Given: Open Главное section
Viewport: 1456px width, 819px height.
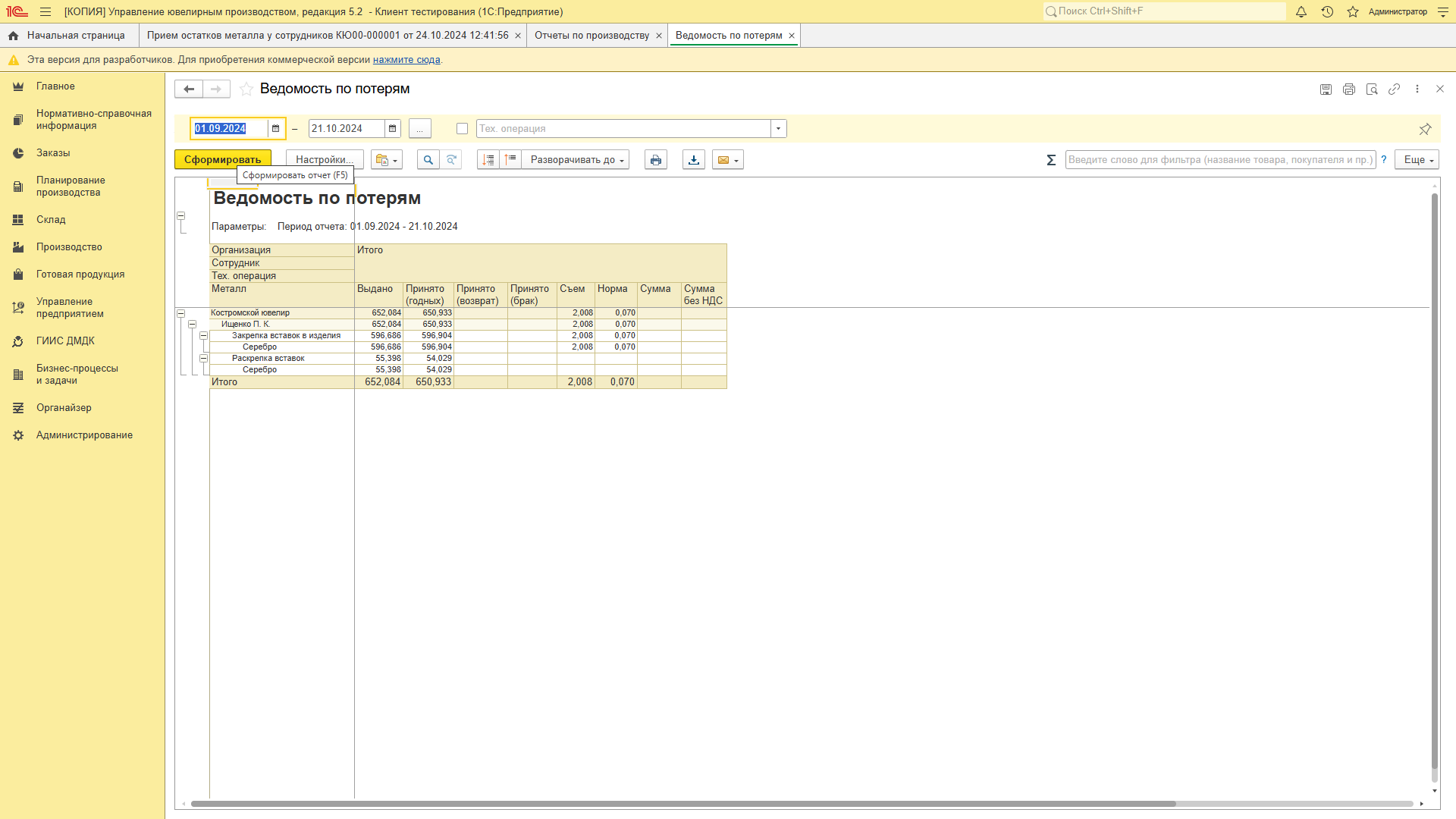Looking at the screenshot, I should [55, 86].
